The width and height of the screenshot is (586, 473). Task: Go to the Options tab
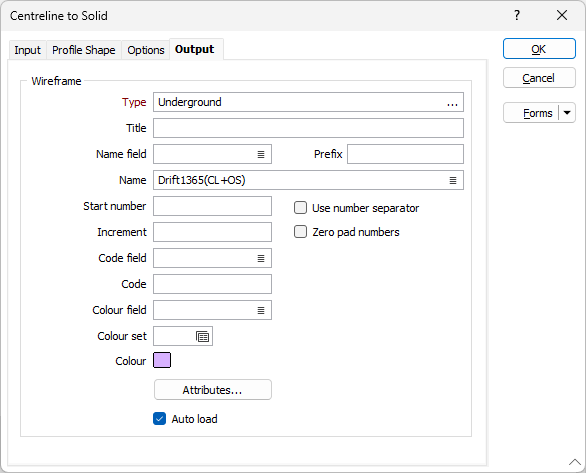[146, 50]
